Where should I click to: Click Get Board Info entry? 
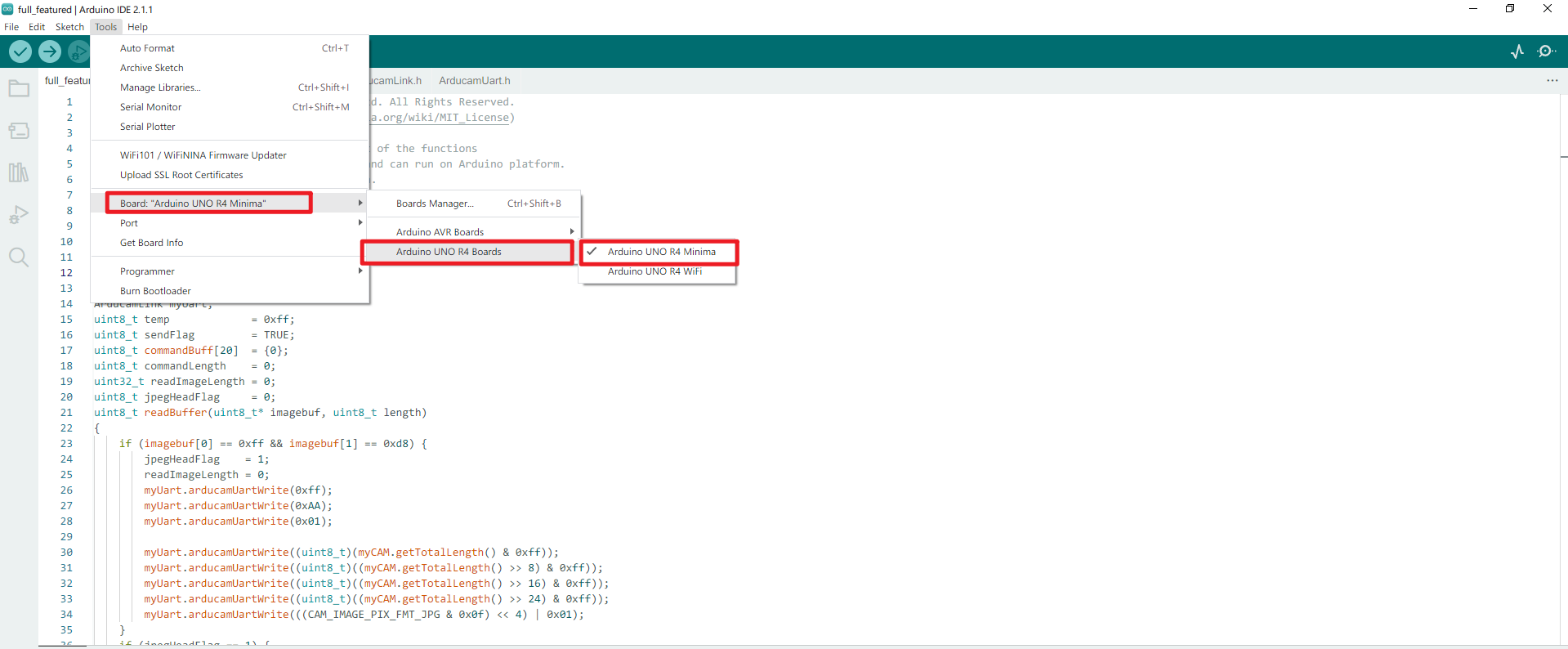(230, 243)
